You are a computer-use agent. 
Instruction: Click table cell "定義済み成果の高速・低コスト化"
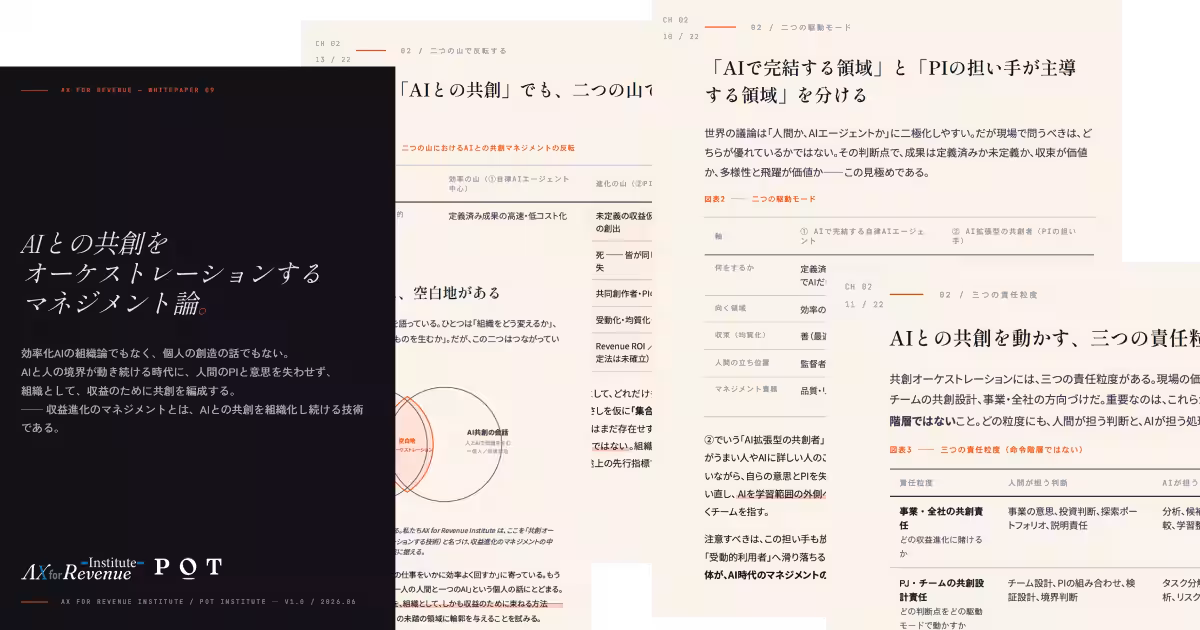507,215
